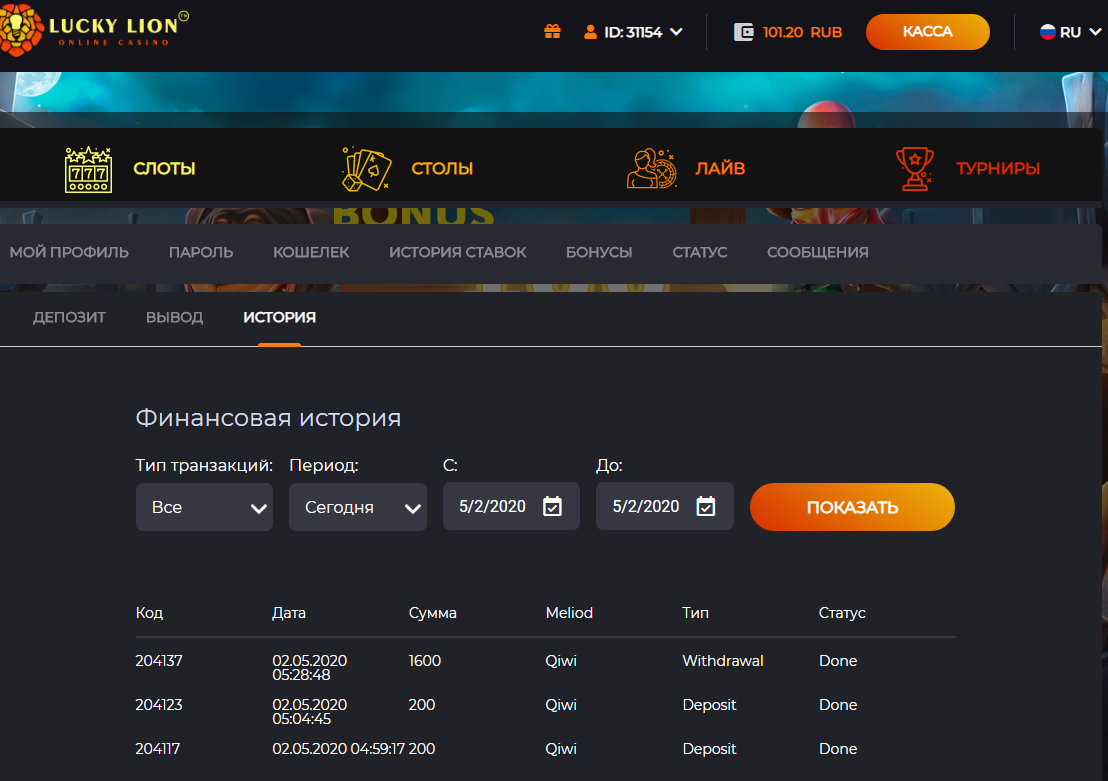Open the RU language selector
Viewport: 1108px width, 781px height.
pyautogui.click(x=1069, y=32)
